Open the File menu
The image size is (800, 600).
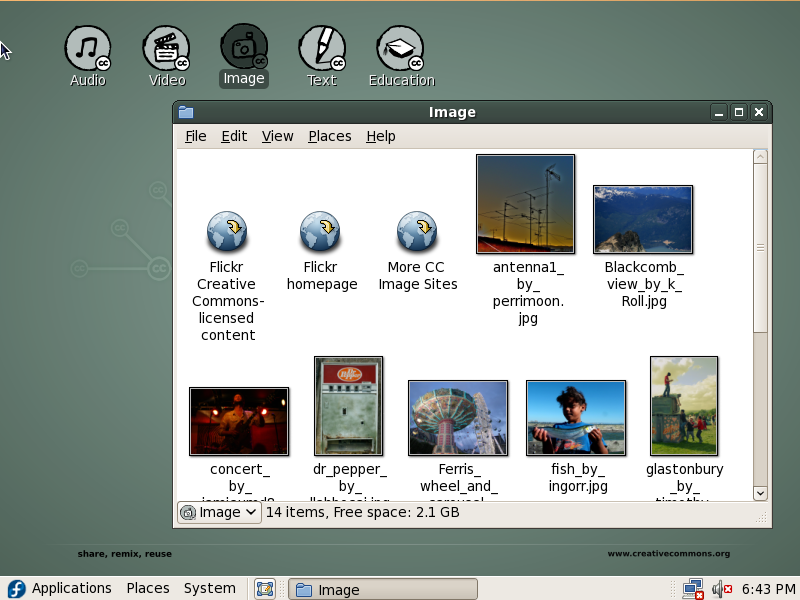(x=195, y=136)
